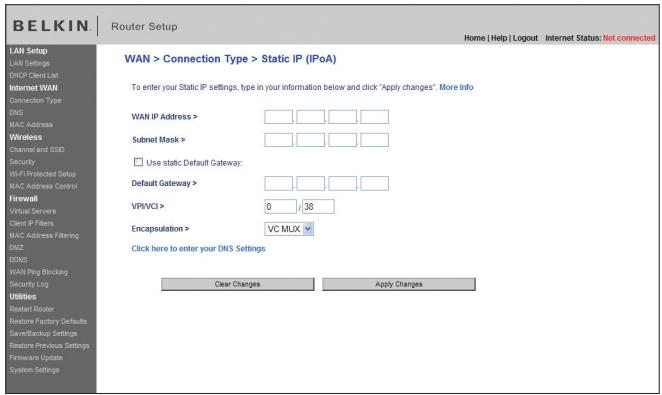Click the third Subnet Mask octet field

coord(343,140)
